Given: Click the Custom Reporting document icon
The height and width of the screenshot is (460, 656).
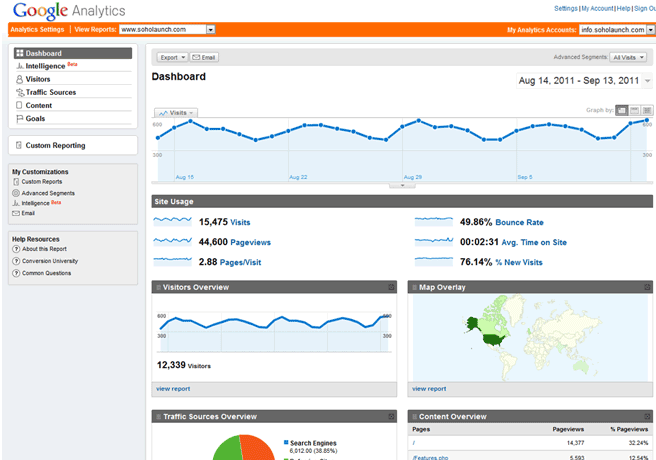Looking at the screenshot, I should pyautogui.click(x=18, y=145).
